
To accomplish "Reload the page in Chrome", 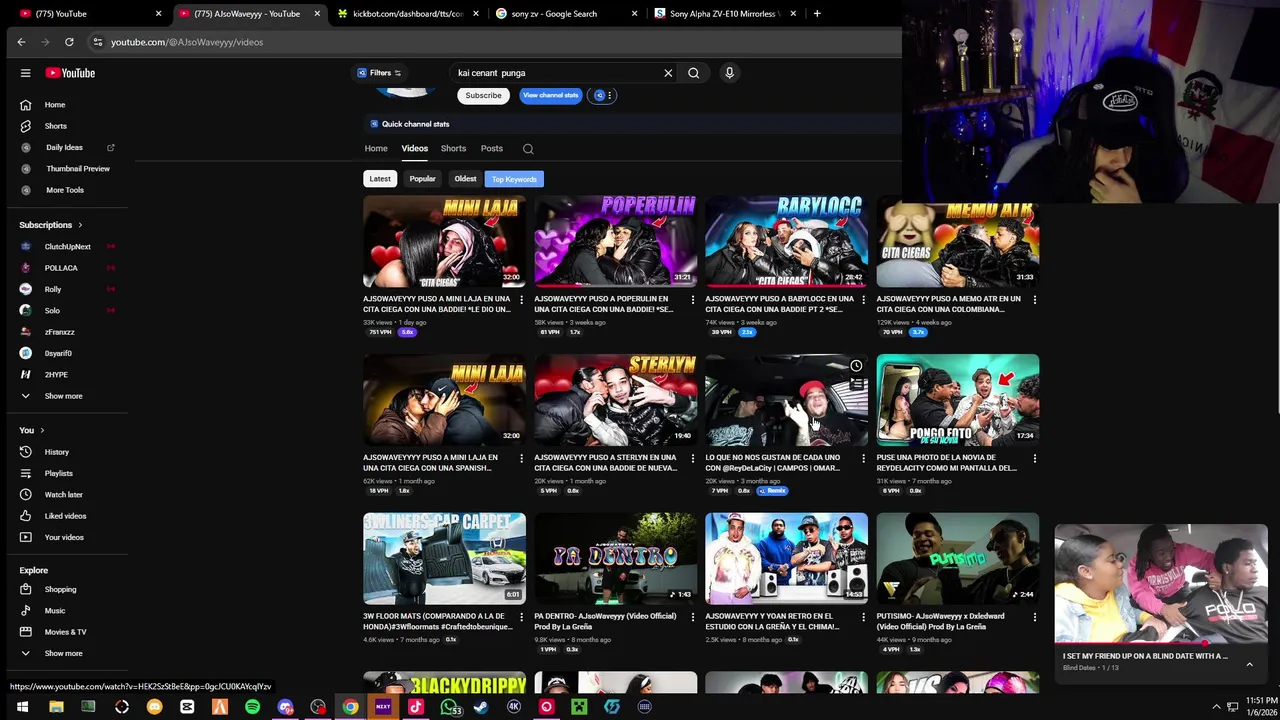I will [69, 42].
